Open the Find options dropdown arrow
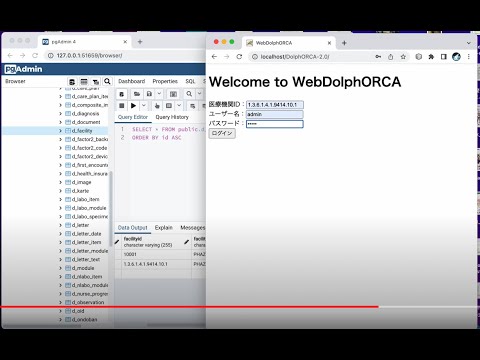 (x=199, y=94)
